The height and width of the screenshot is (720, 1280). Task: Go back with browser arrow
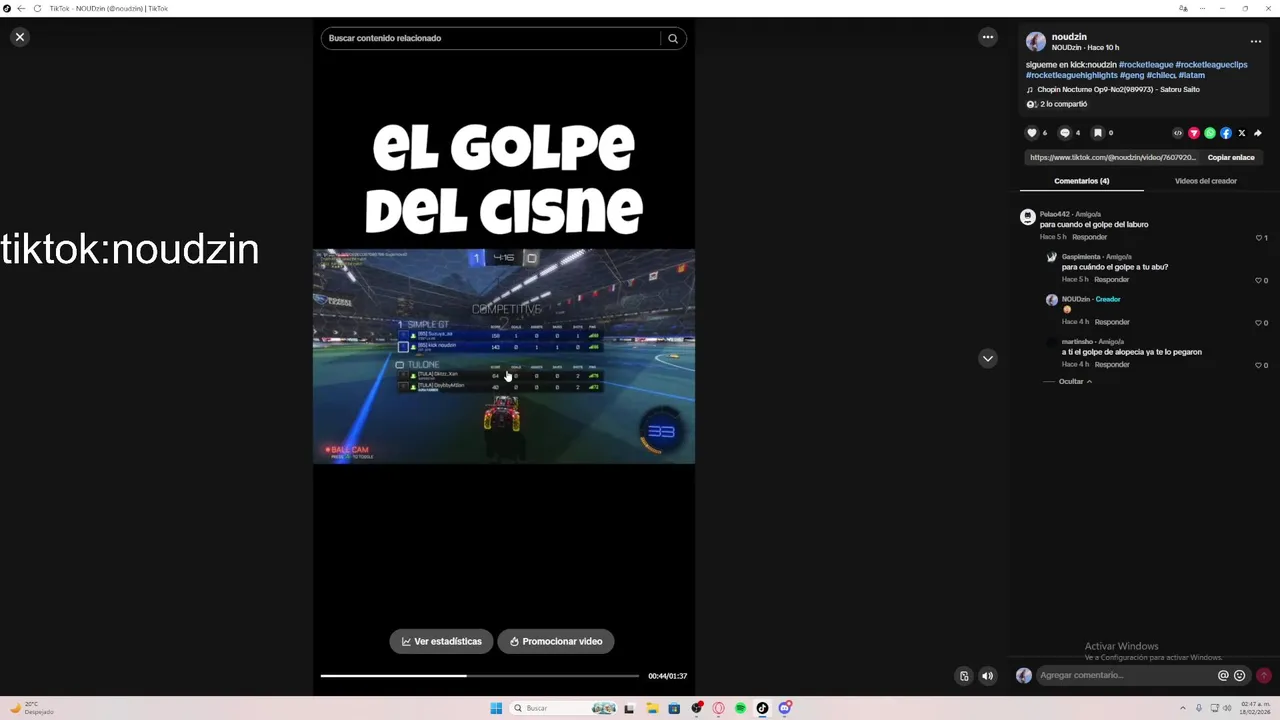click(21, 8)
